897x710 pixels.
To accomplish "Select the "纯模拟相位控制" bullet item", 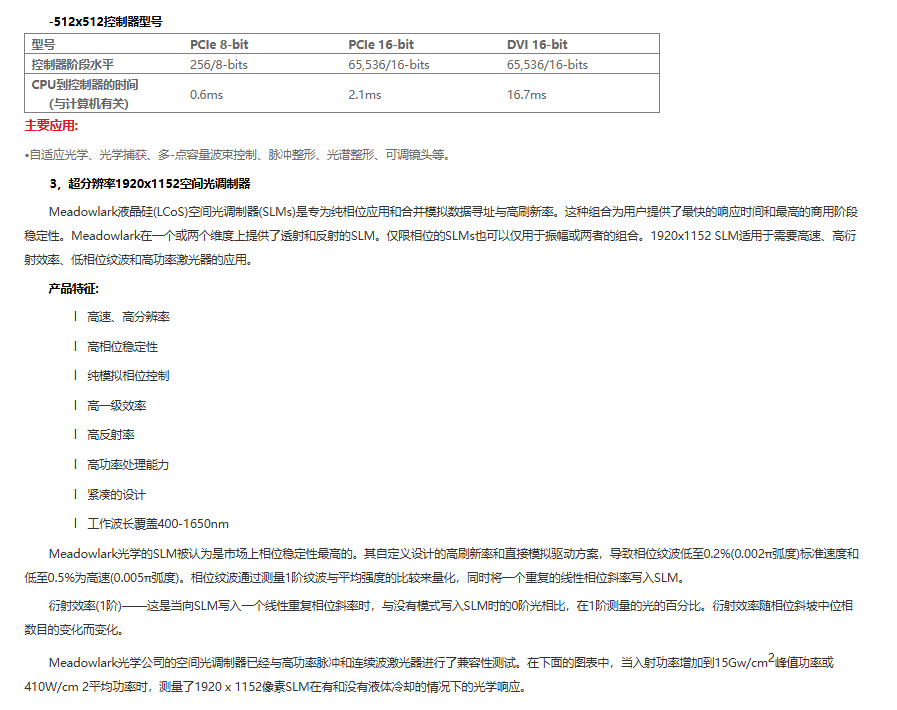I will pyautogui.click(x=128, y=376).
